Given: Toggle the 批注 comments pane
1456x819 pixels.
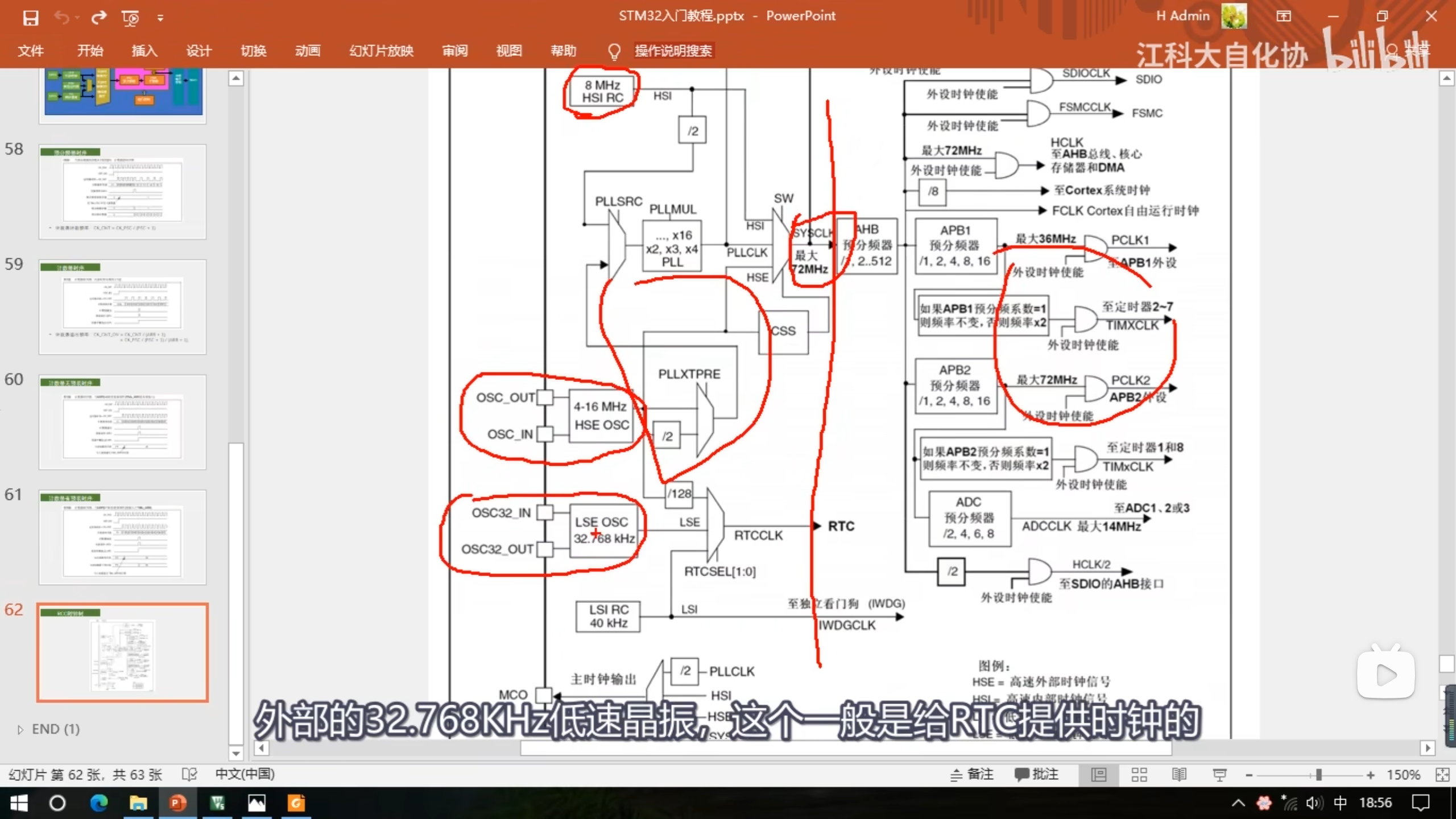Looking at the screenshot, I should click(1036, 775).
